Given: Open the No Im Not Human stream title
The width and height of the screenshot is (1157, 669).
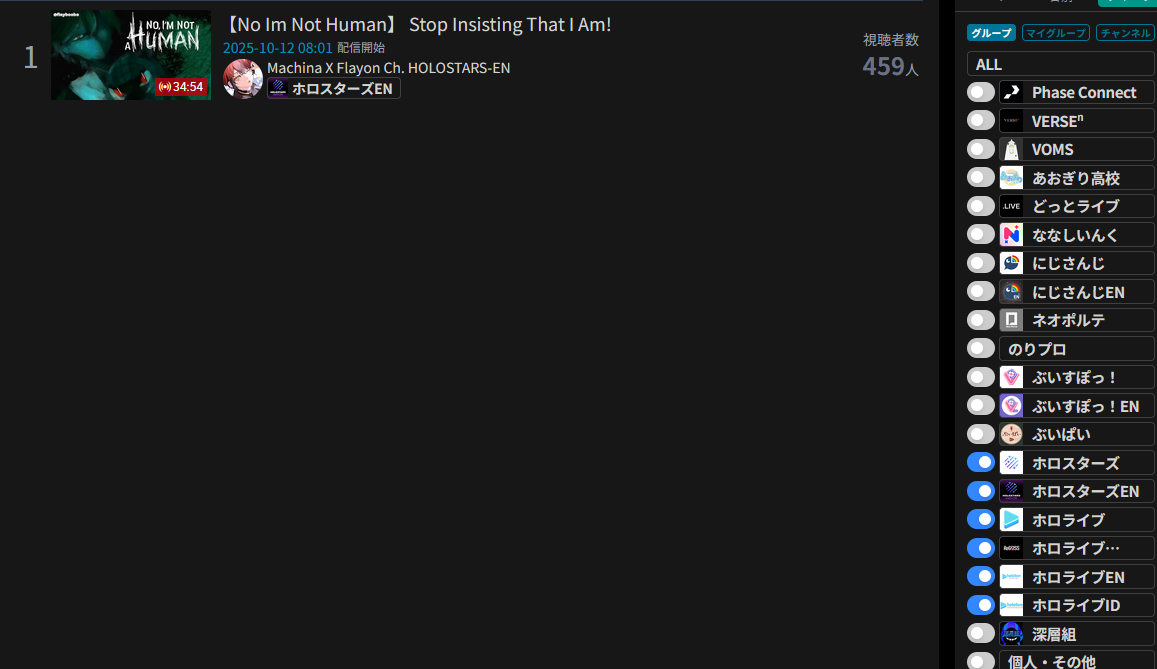Looking at the screenshot, I should pos(417,24).
